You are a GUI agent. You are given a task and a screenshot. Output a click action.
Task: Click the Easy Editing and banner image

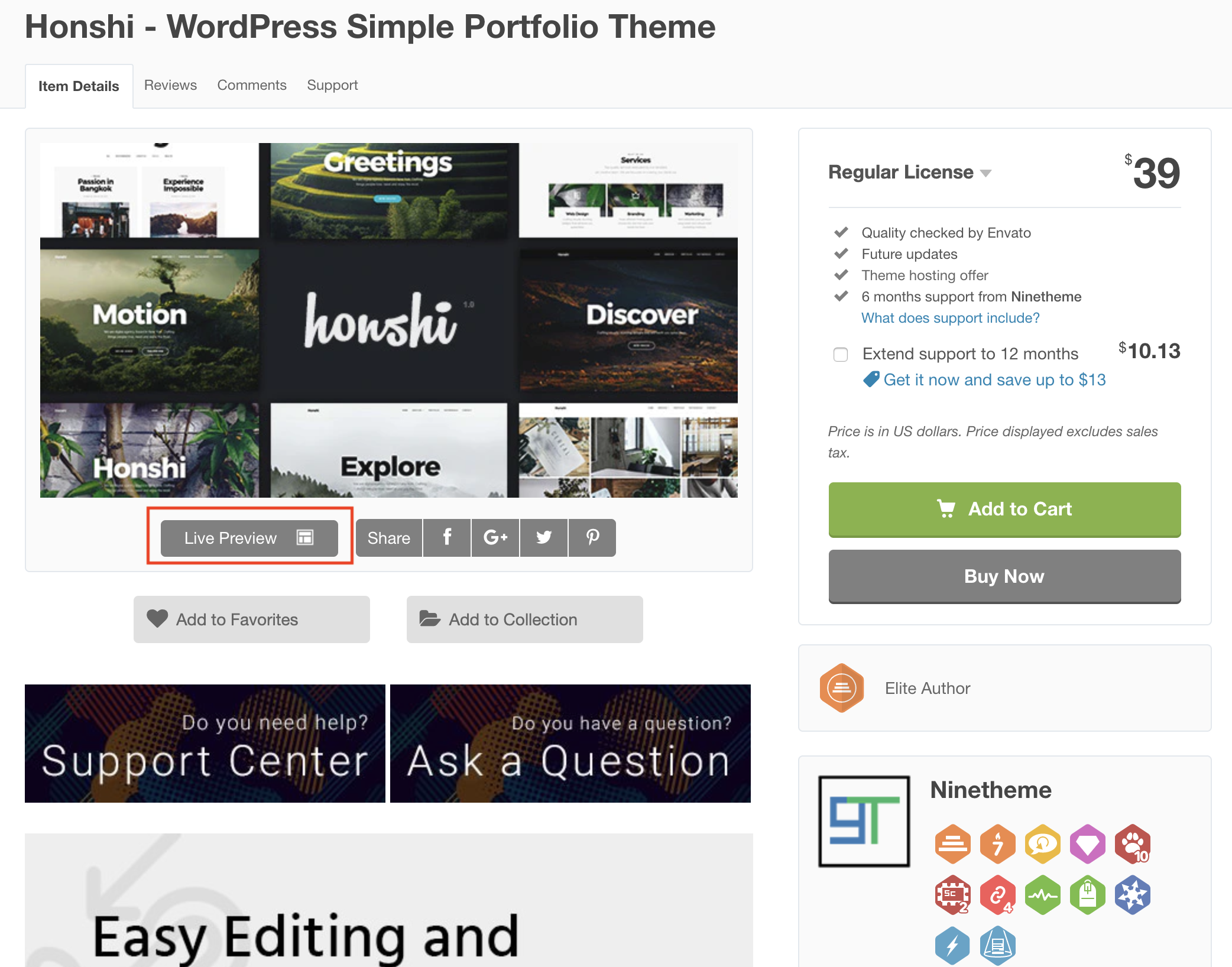click(389, 900)
